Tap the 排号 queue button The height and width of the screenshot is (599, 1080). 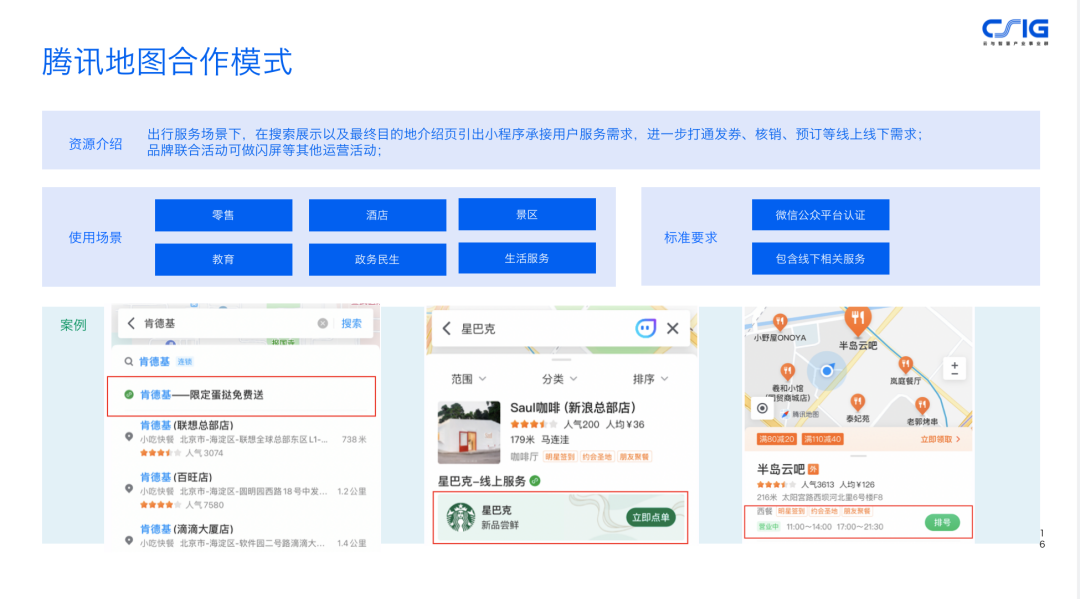(942, 523)
